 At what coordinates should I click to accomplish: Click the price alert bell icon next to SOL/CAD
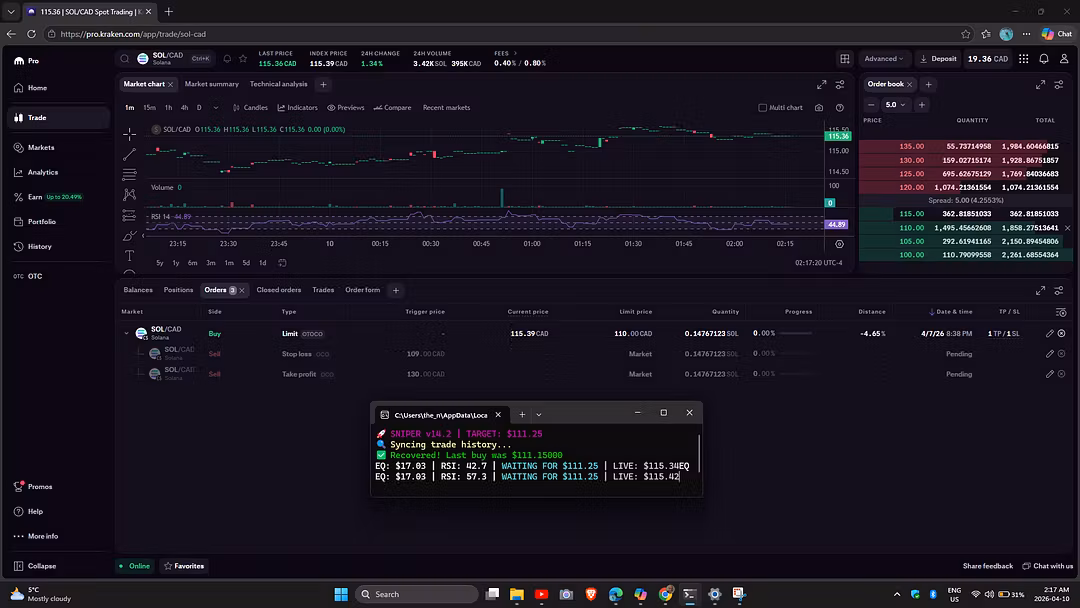pos(227,59)
